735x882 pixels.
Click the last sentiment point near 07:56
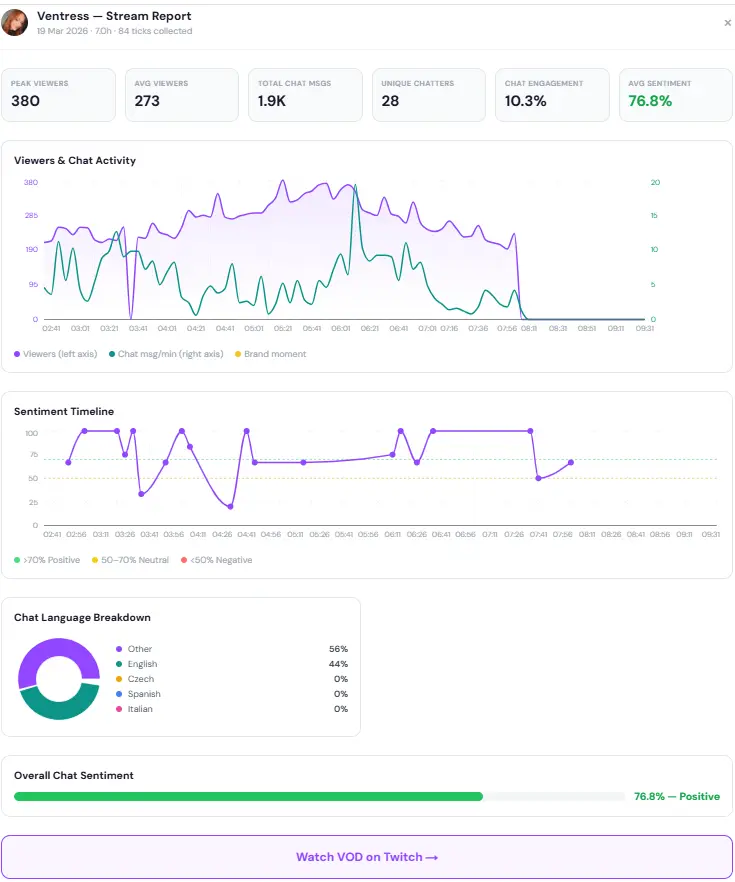571,462
